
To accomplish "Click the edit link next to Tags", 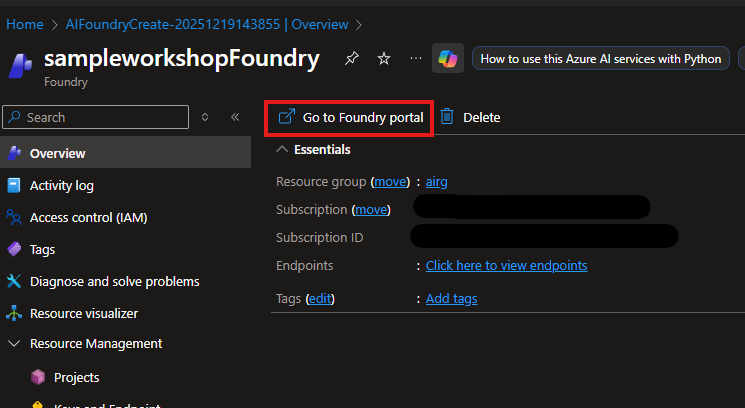I will [x=320, y=298].
